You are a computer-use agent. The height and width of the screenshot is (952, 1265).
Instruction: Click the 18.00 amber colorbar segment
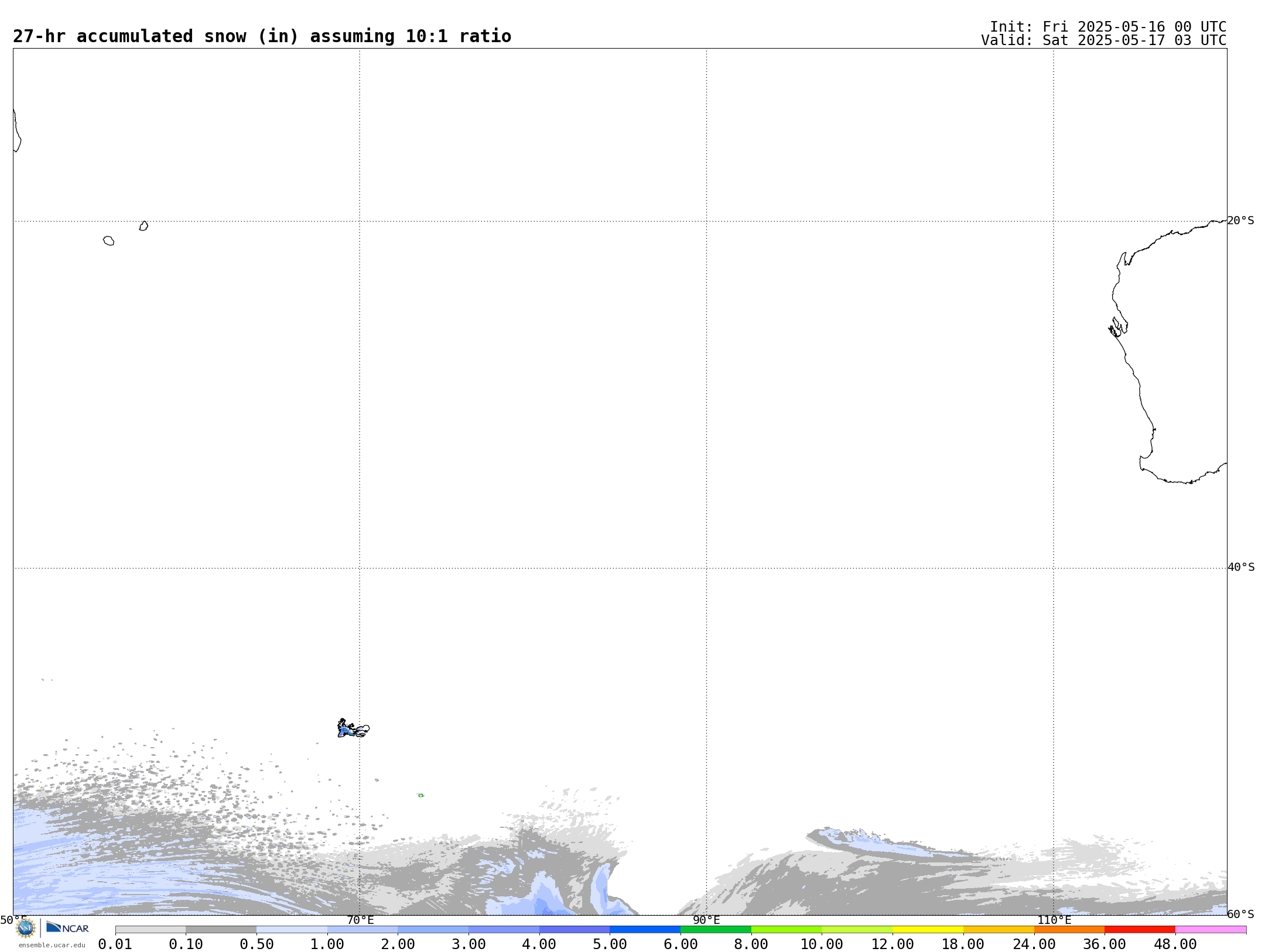(999, 930)
